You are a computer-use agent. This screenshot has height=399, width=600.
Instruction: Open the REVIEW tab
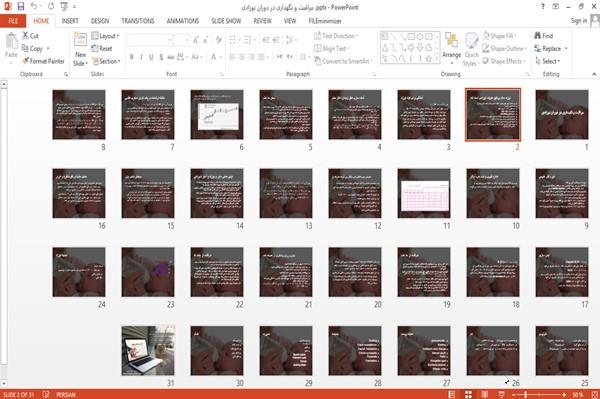(x=262, y=21)
